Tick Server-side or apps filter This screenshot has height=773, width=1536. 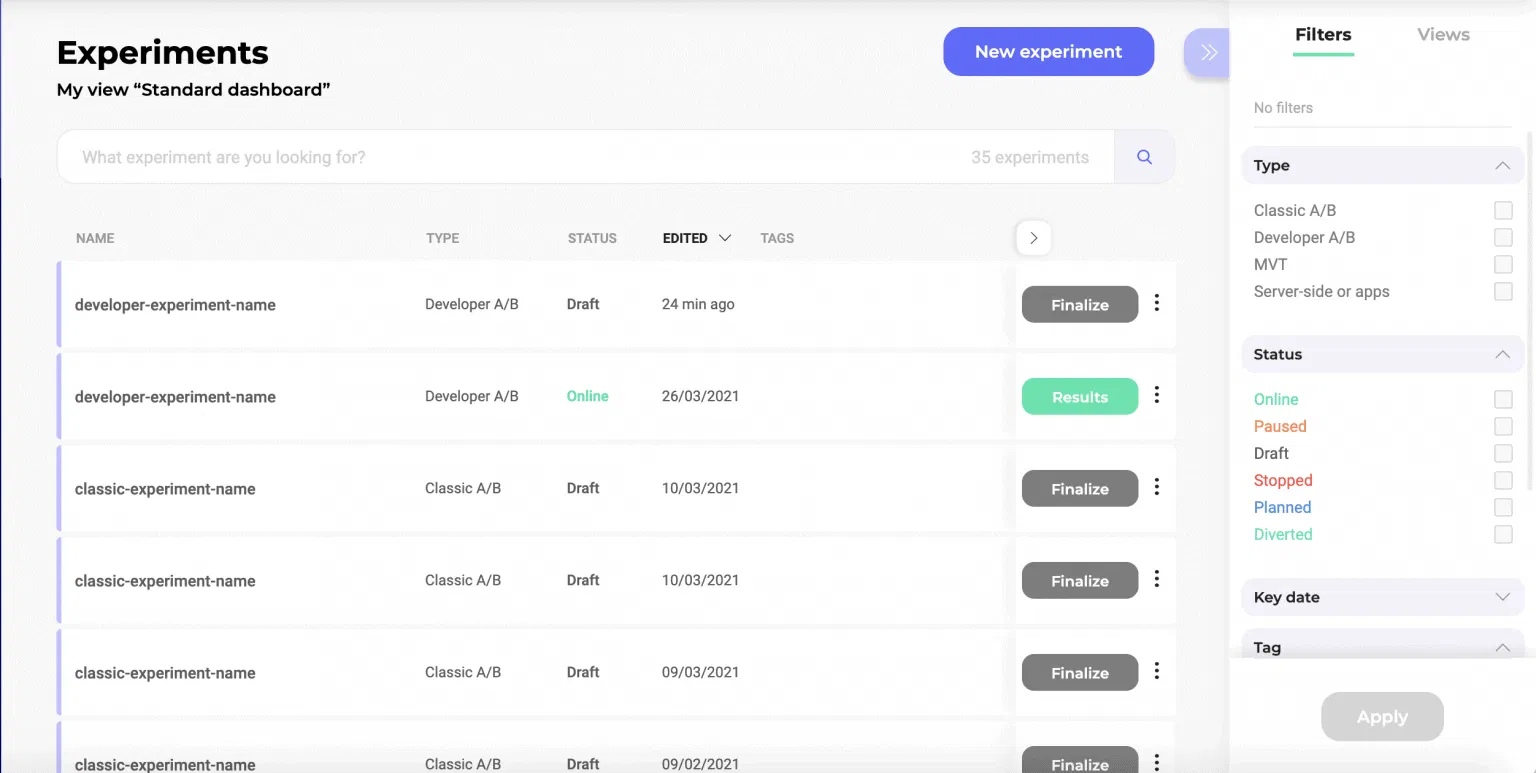coord(1503,291)
